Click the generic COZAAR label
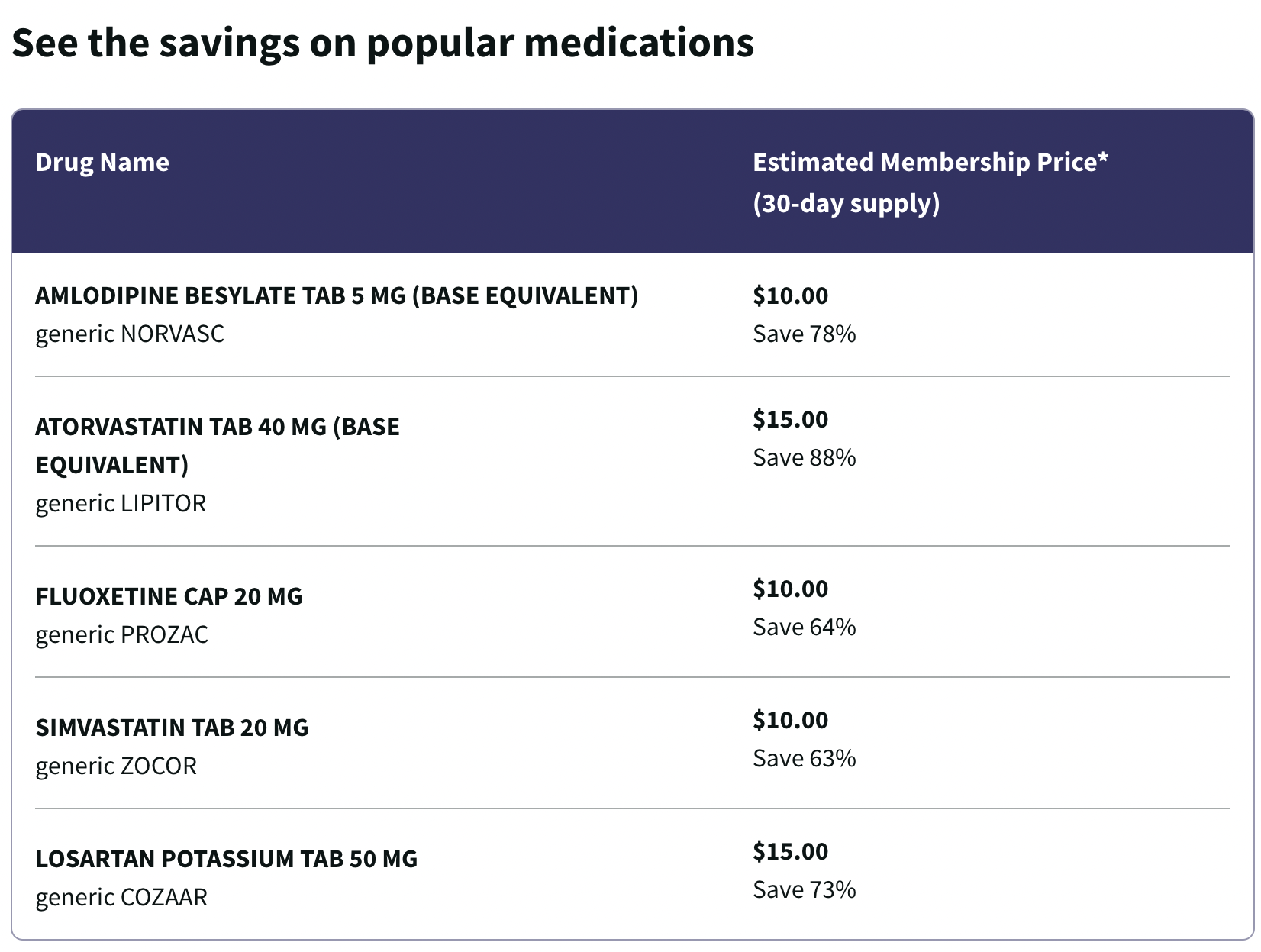The height and width of the screenshot is (952, 1261). [x=121, y=898]
